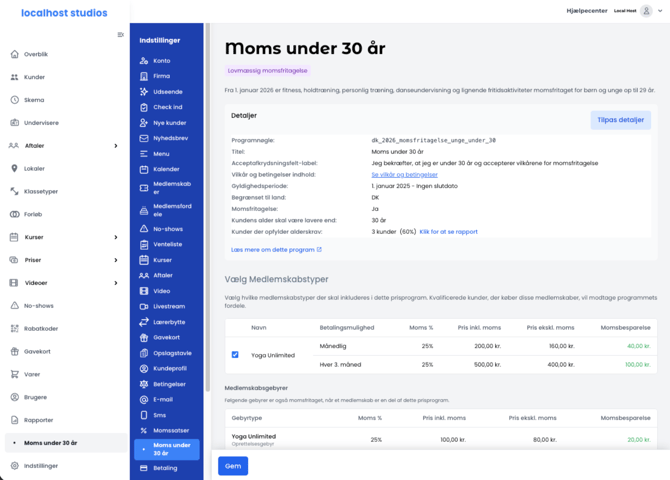Click the Varer shopping cart icon

[14, 375]
